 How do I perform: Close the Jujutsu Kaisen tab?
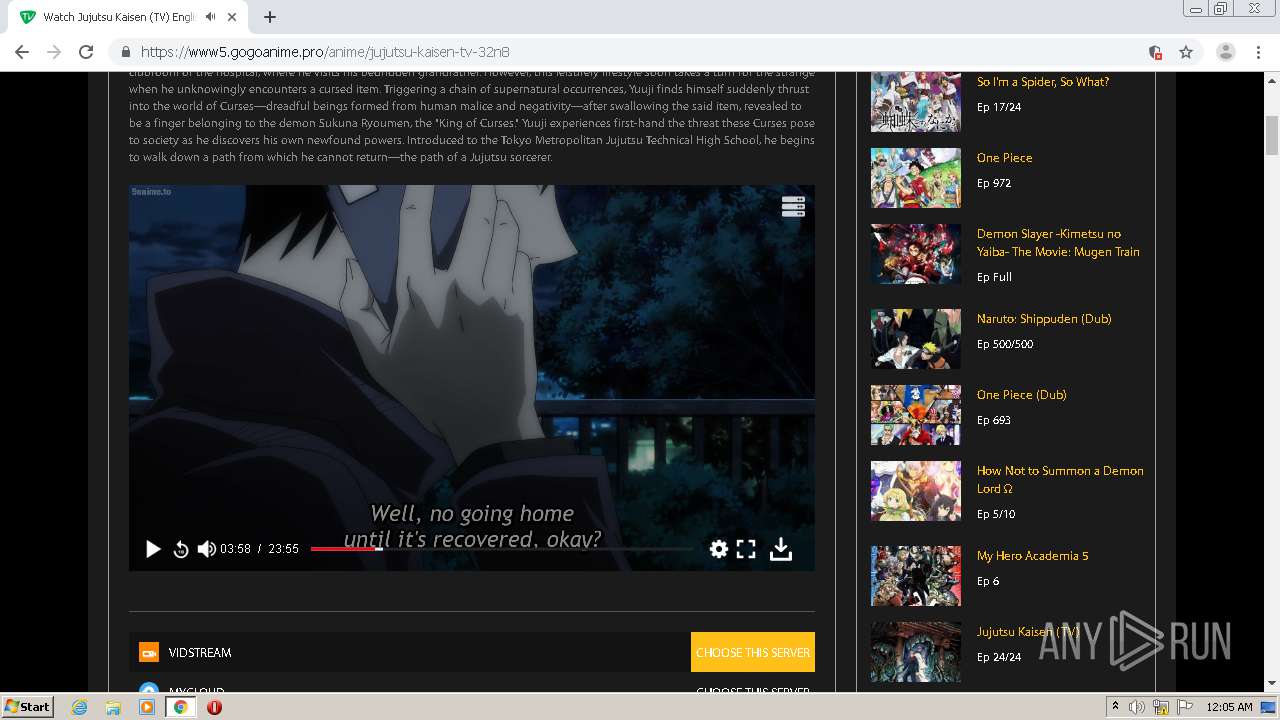coord(234,17)
